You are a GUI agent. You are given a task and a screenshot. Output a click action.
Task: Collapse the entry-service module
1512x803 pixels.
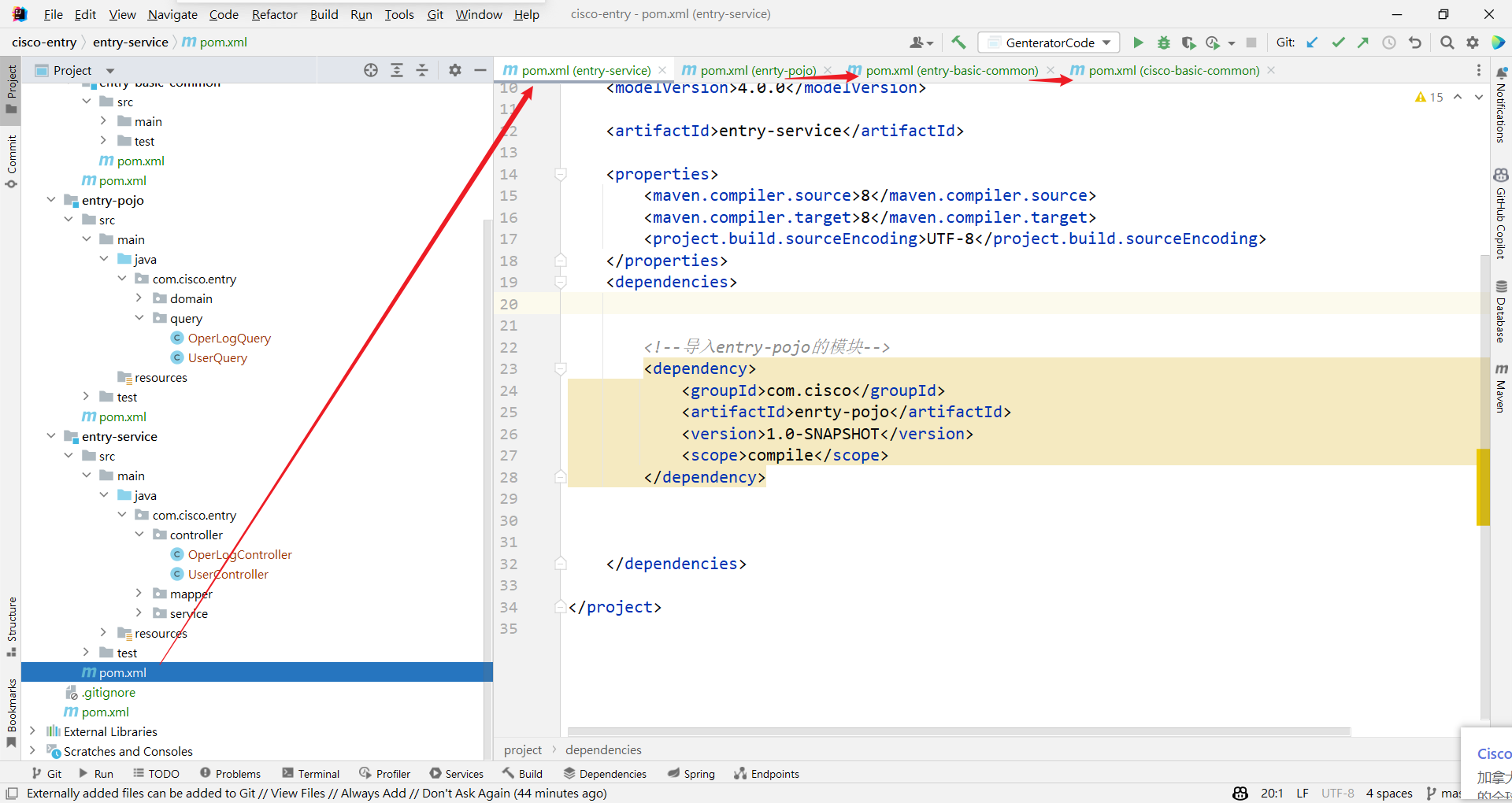pos(51,436)
